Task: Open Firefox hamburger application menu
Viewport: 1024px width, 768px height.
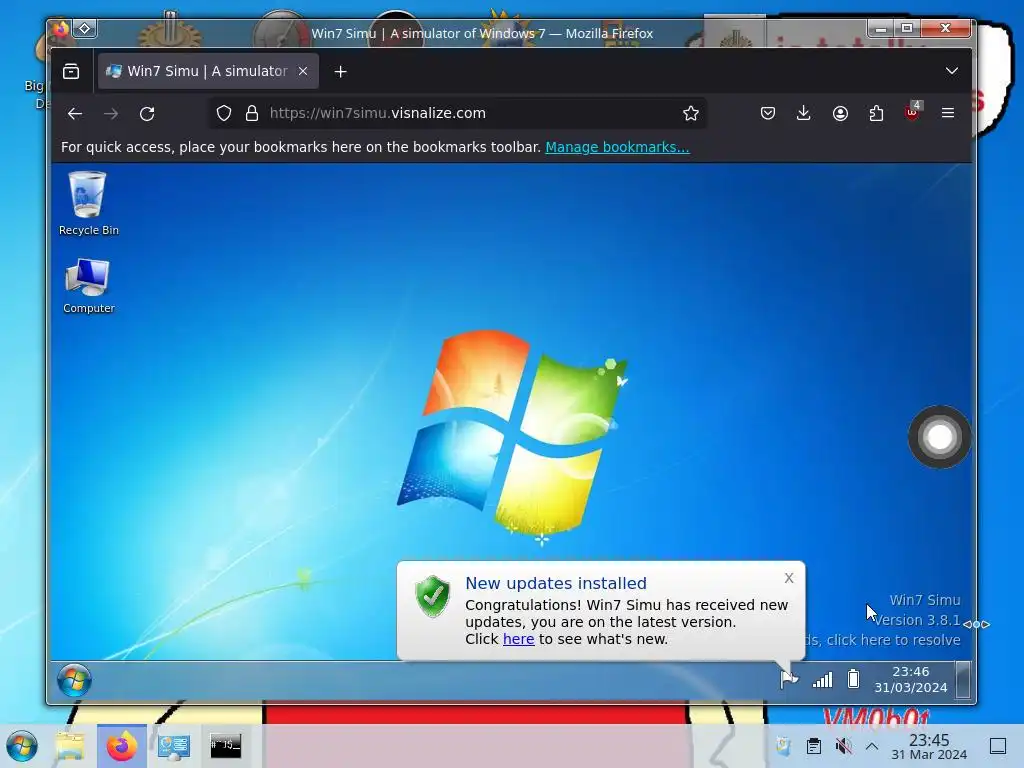Action: [x=948, y=114]
